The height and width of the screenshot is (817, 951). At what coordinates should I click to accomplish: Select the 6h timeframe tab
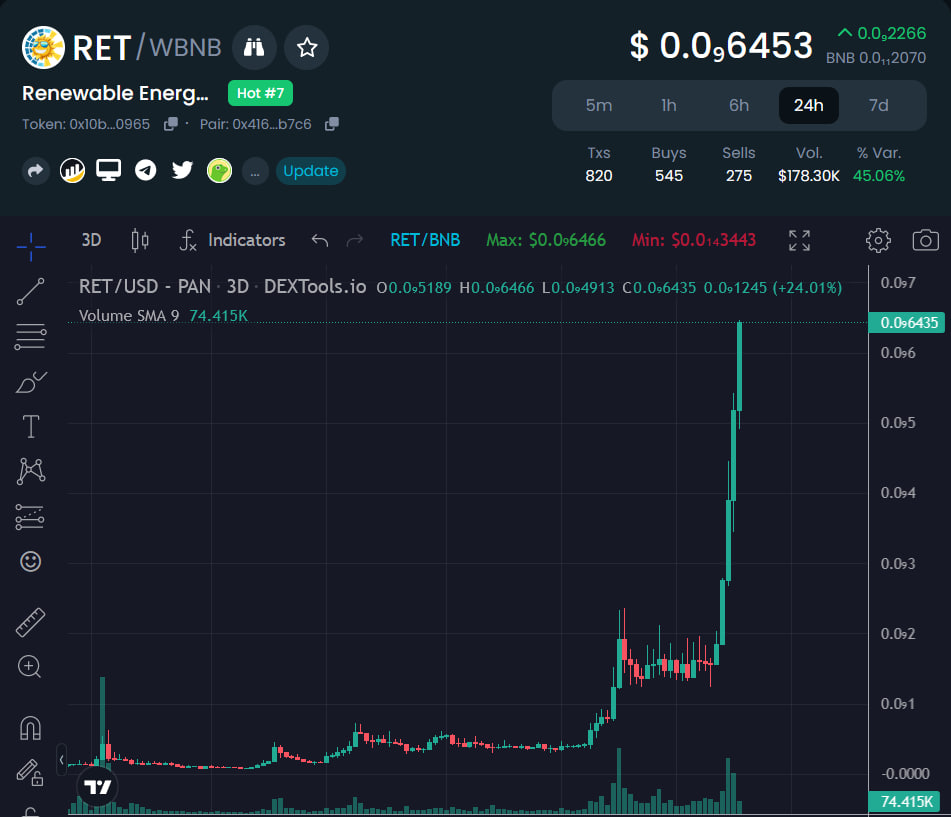coord(739,106)
